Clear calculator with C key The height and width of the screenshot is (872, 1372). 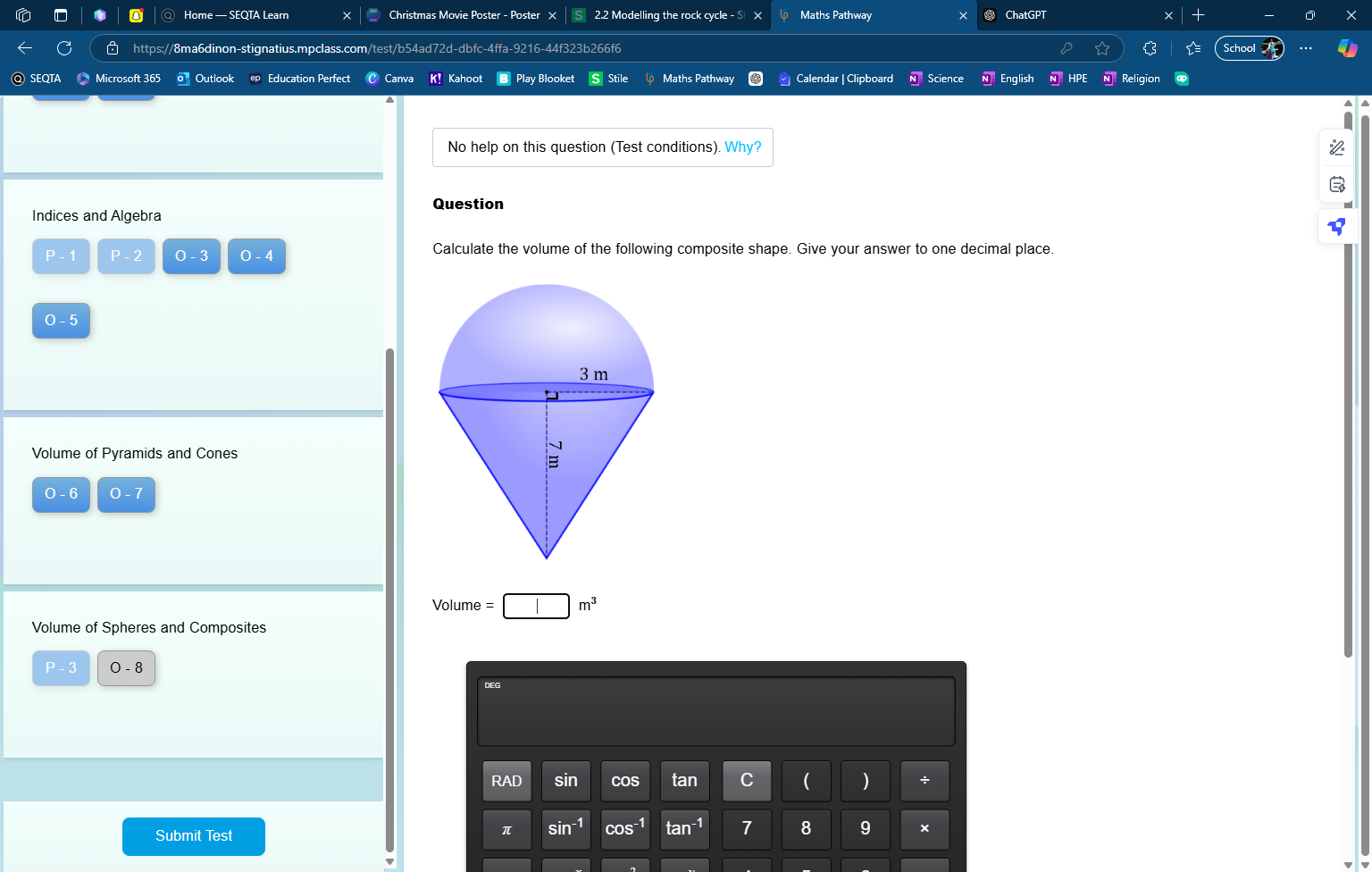pos(747,781)
